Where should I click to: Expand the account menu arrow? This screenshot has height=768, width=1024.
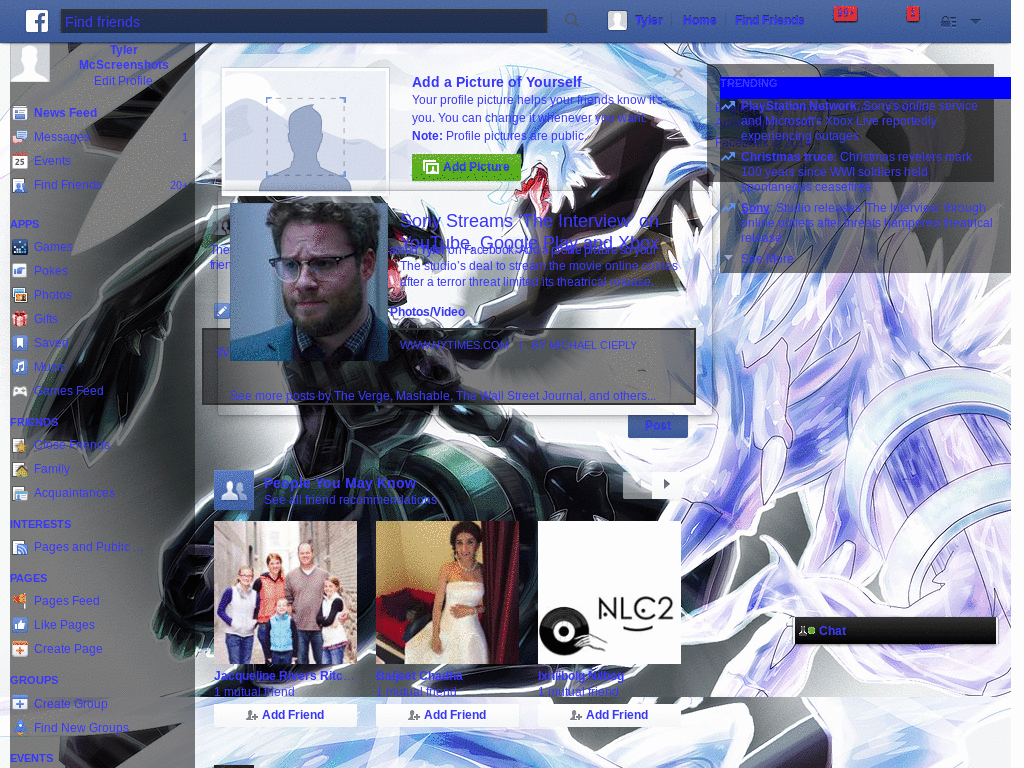pos(976,21)
